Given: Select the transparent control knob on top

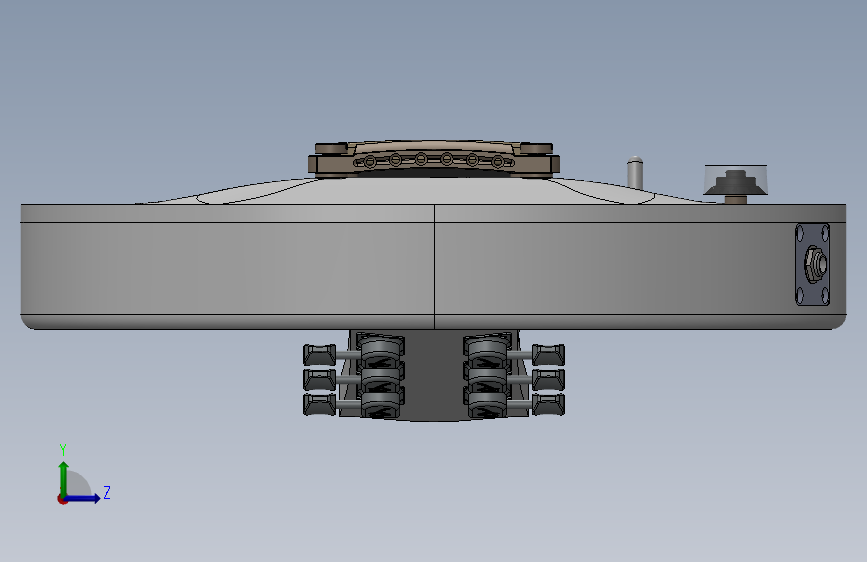Looking at the screenshot, I should [x=735, y=180].
